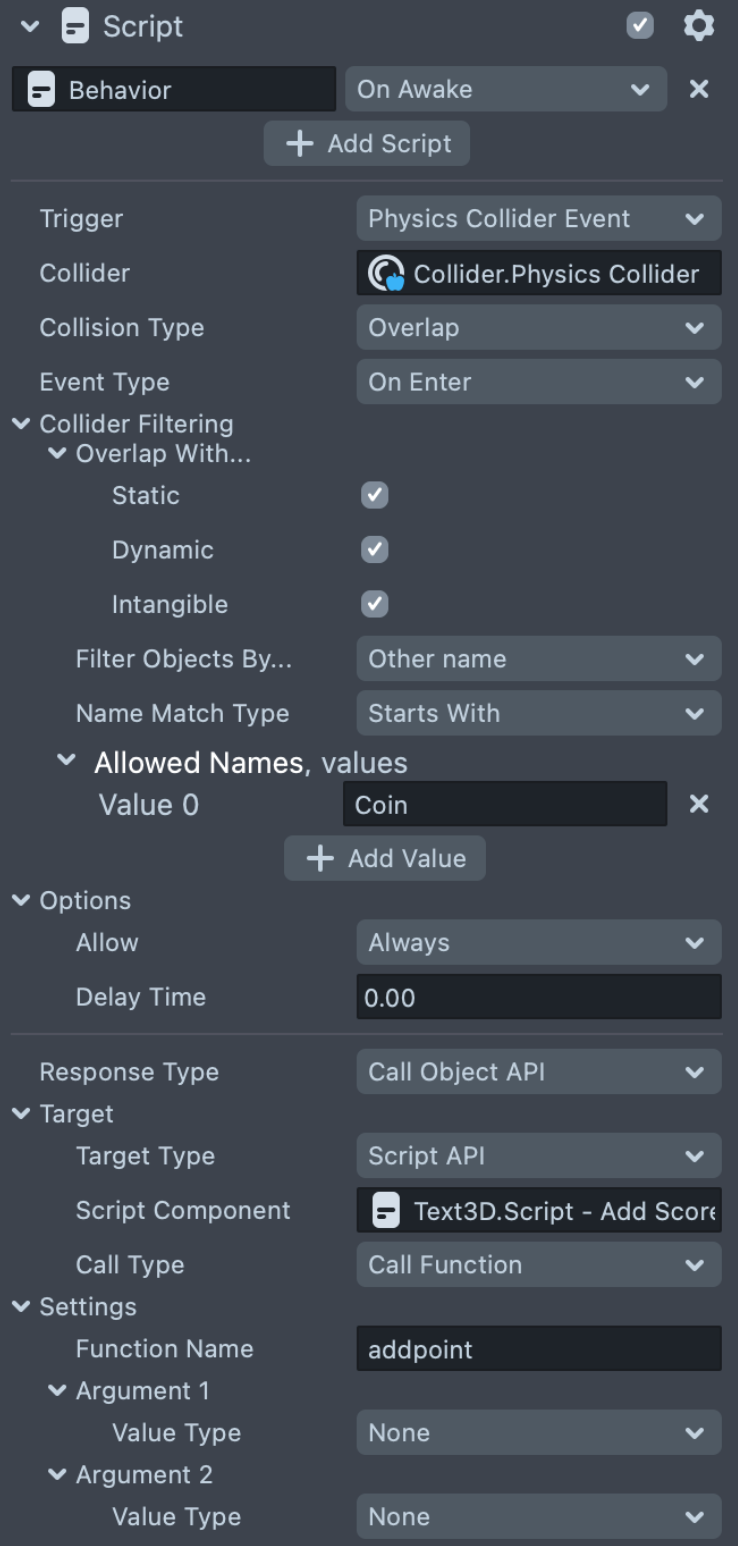Click the Delay Time input field
Viewport: 738px width, 1546px height.
[538, 997]
